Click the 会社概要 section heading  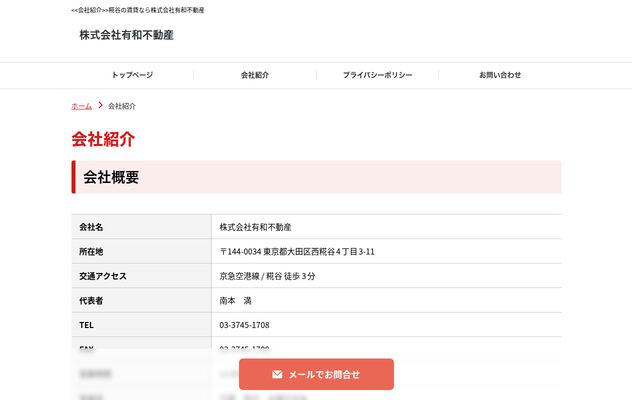click(316, 177)
